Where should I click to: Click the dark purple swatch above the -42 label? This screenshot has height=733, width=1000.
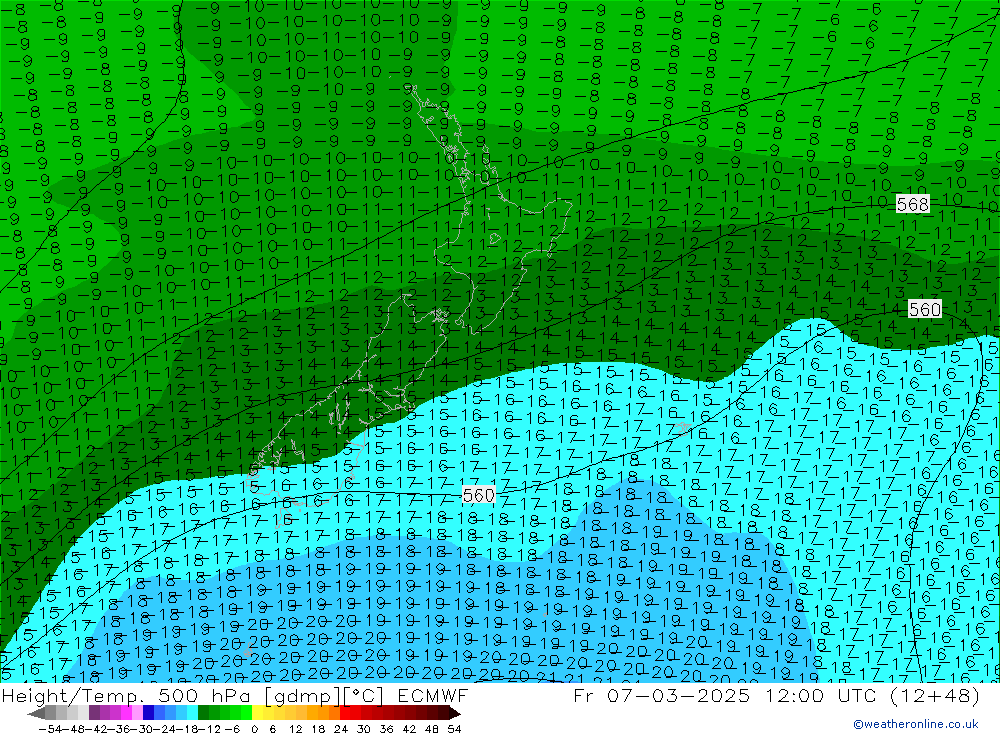point(94,713)
